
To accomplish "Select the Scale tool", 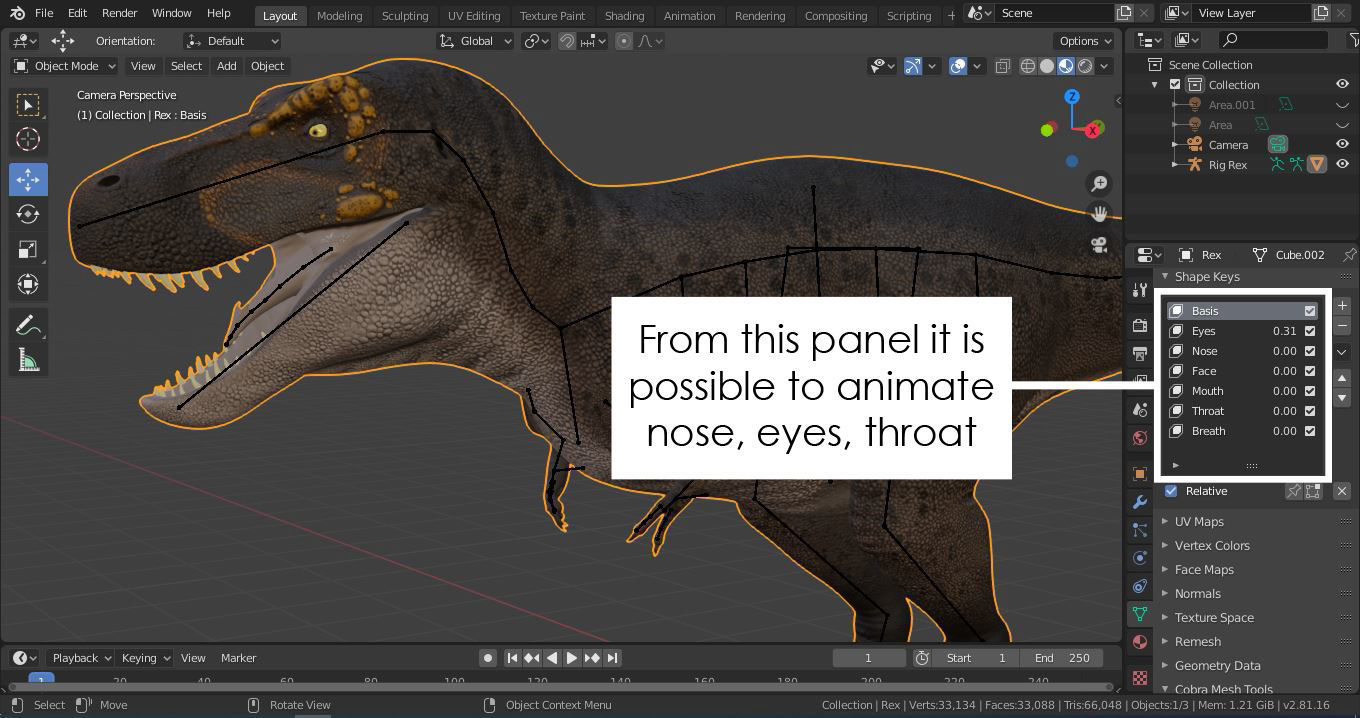I will tap(28, 249).
